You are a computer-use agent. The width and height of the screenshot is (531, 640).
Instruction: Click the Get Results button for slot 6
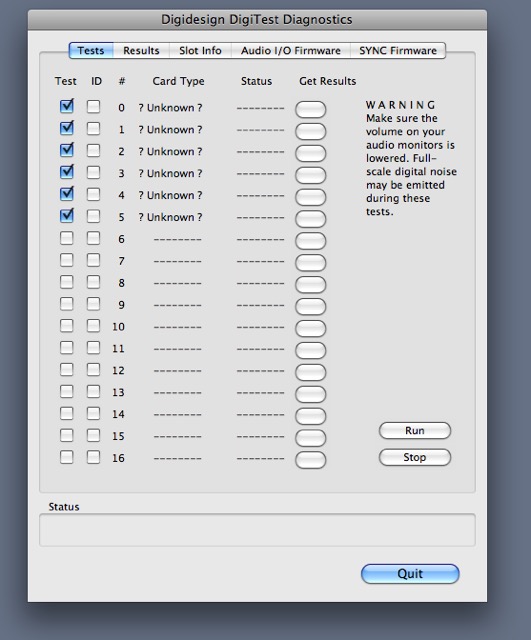311,241
